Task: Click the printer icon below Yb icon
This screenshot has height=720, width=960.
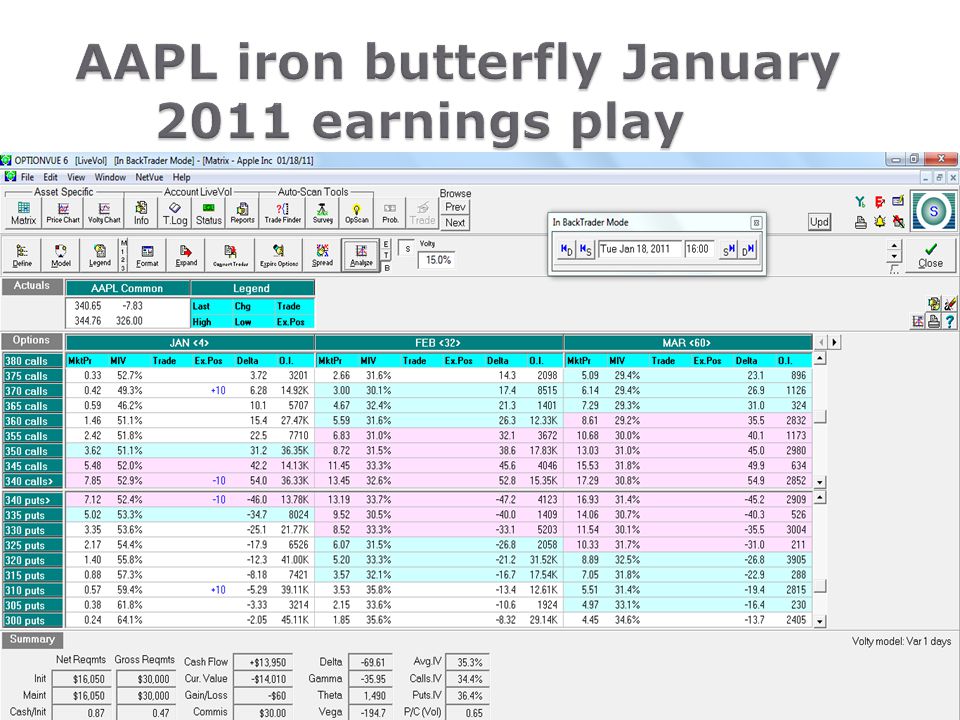Action: 860,222
